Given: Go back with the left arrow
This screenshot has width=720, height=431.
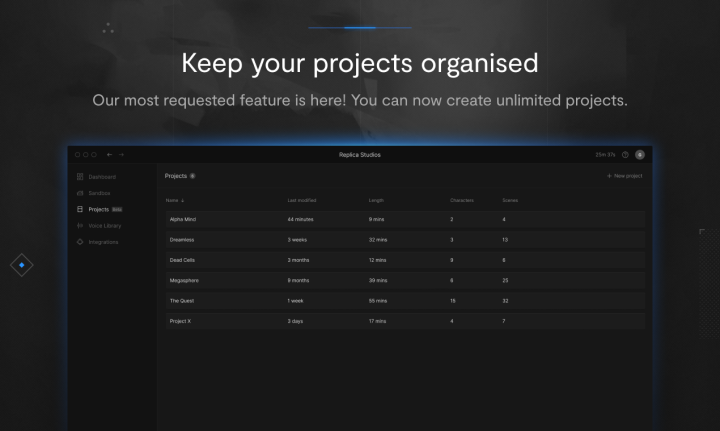Looking at the screenshot, I should click(109, 155).
